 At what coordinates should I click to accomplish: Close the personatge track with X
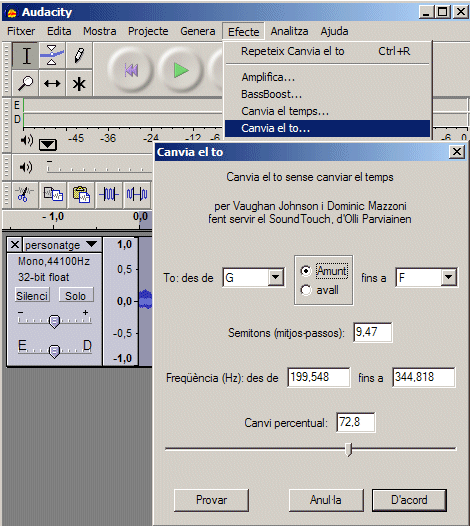tap(14, 245)
